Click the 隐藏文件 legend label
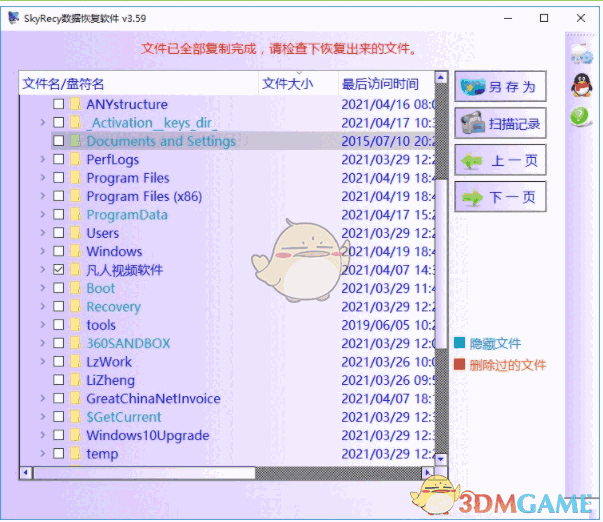The height and width of the screenshot is (522, 603). point(495,343)
